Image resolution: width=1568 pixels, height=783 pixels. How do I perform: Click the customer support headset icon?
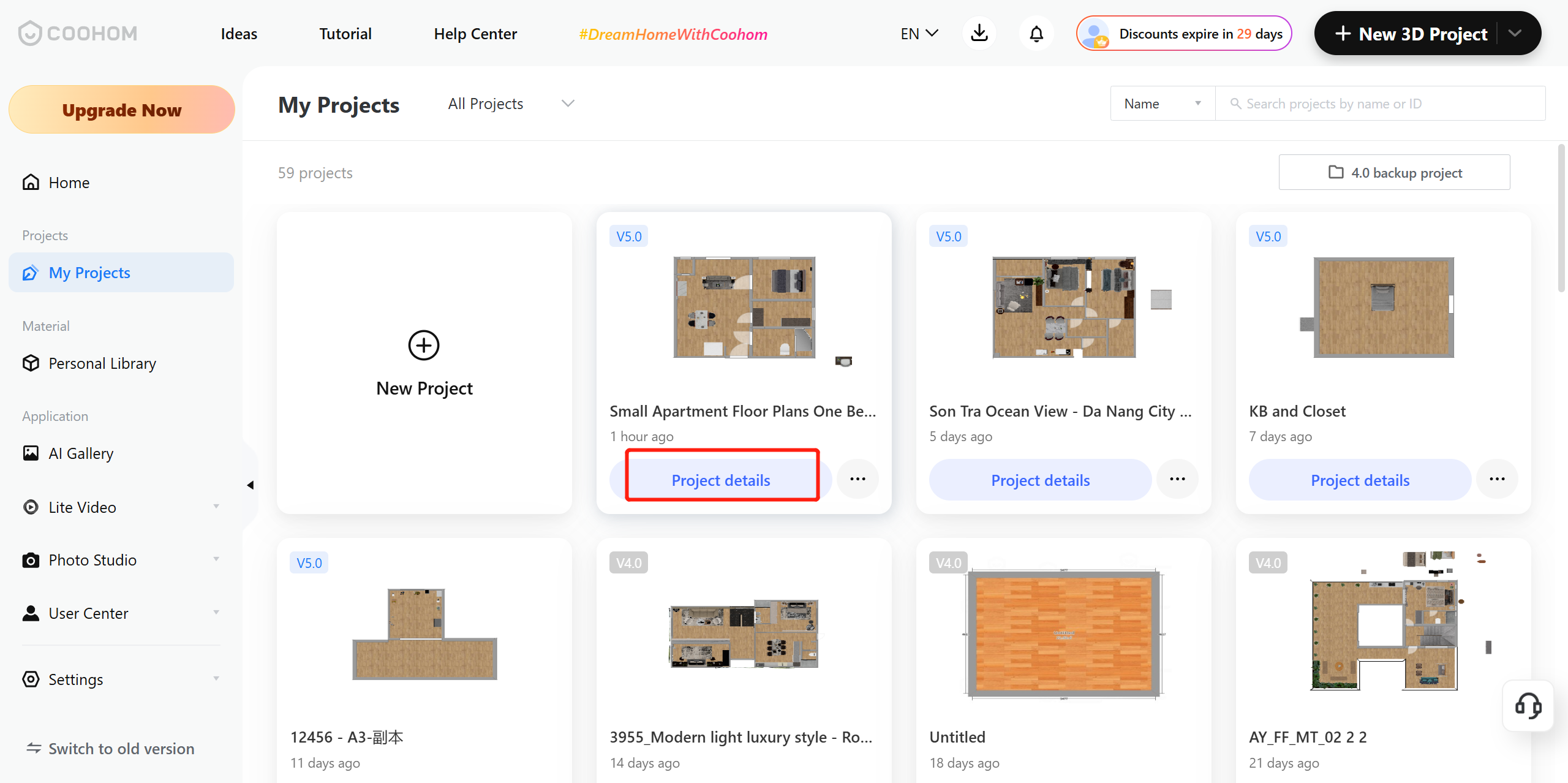click(1528, 706)
